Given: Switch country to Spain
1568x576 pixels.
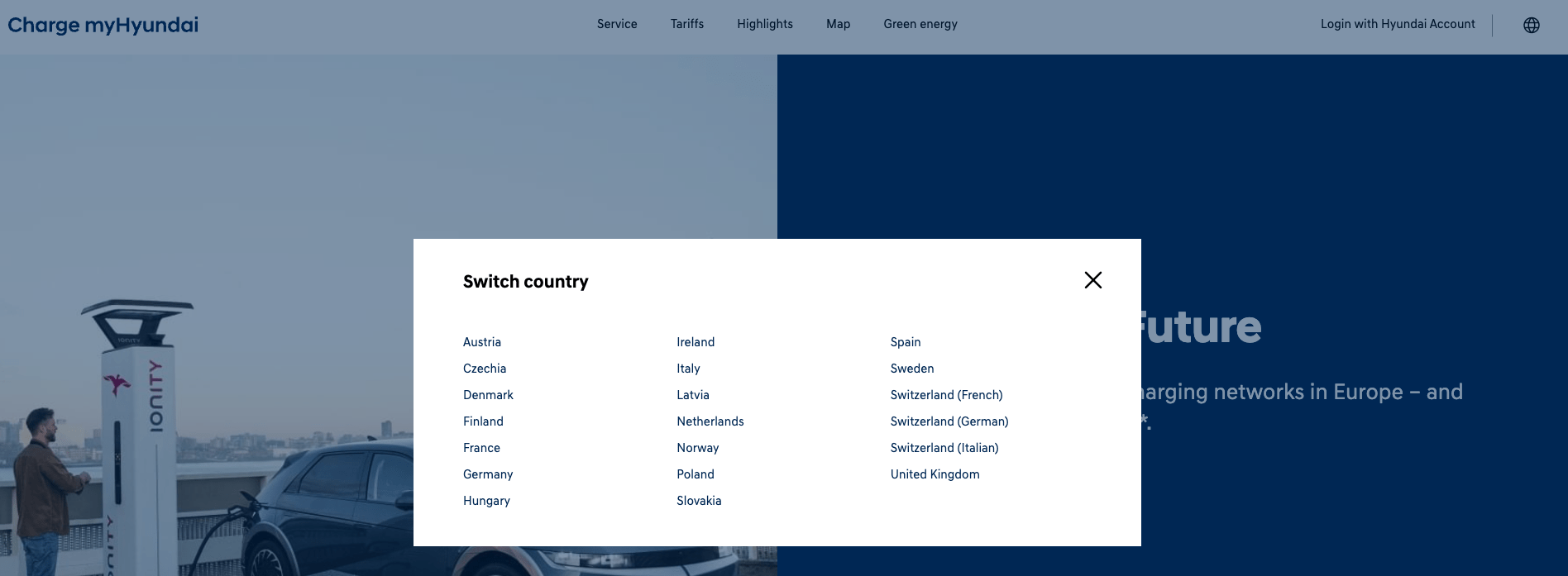Looking at the screenshot, I should 905,342.
